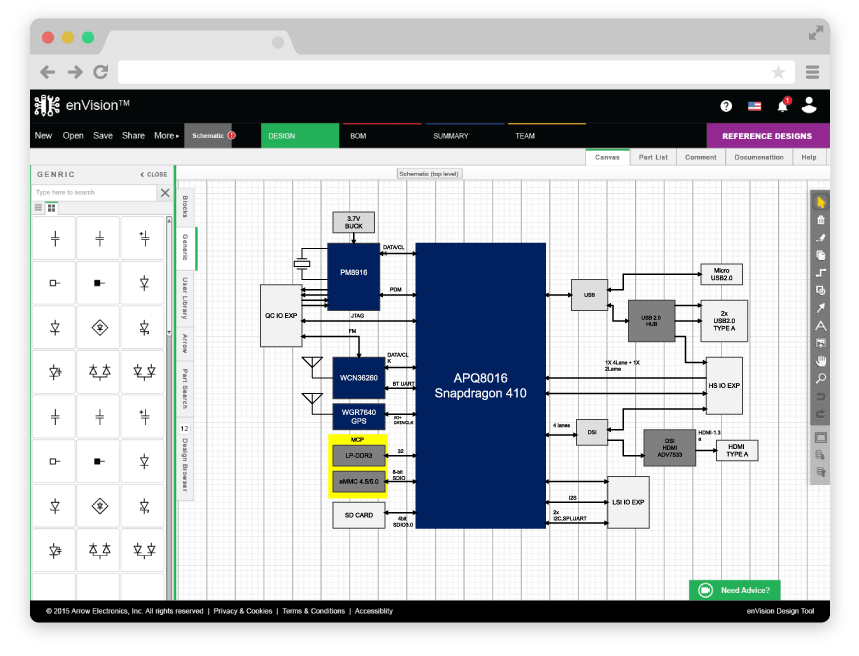Screen dimensions: 859x656
Task: Click Save in the menu bar
Action: pyautogui.click(x=102, y=135)
